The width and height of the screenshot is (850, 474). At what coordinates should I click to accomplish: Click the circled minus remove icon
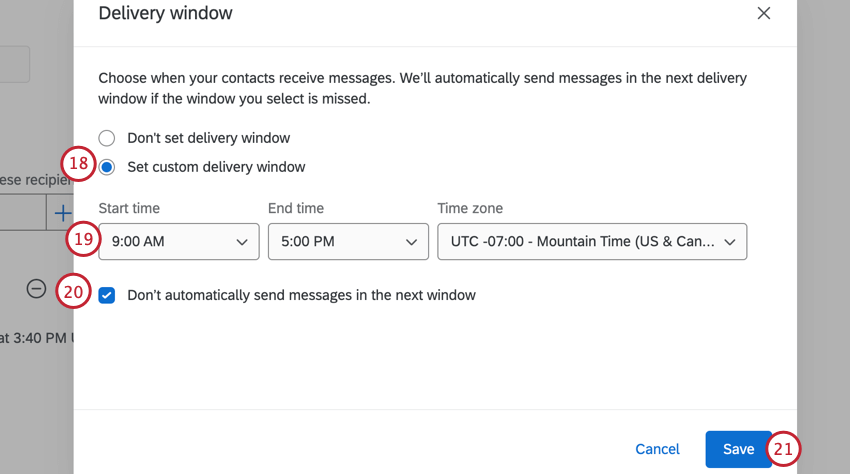pos(36,288)
